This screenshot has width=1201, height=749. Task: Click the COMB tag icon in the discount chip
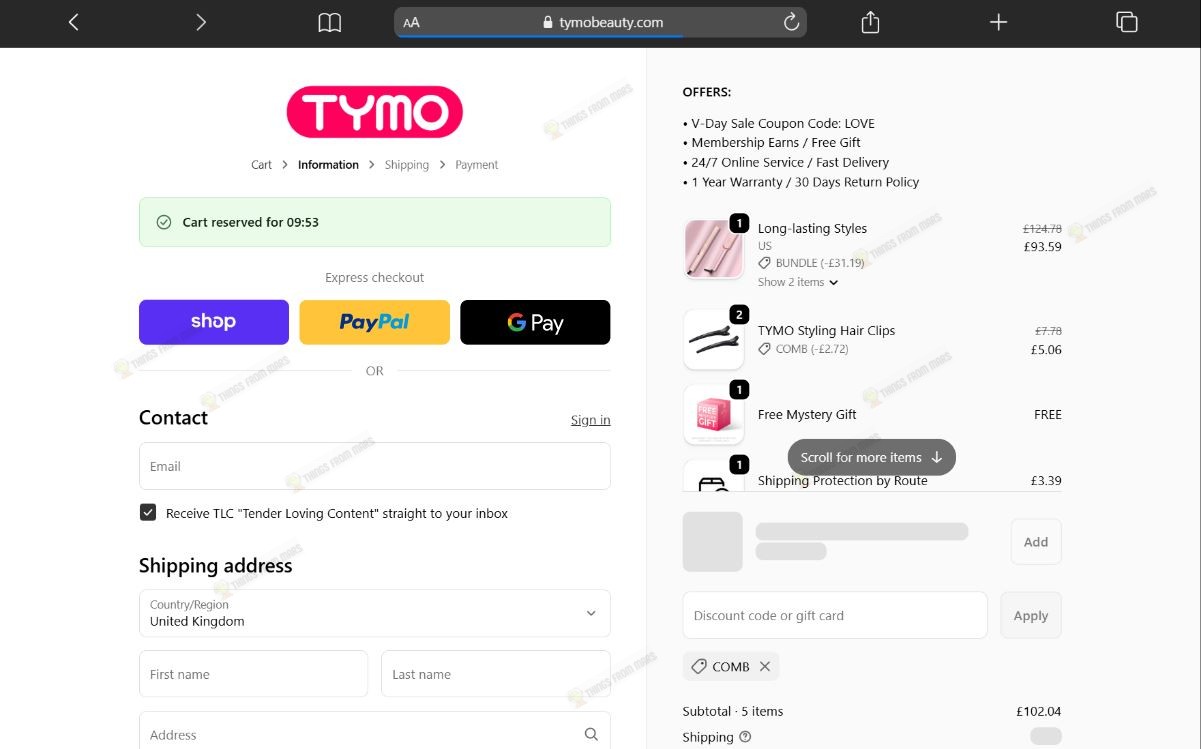pos(699,666)
